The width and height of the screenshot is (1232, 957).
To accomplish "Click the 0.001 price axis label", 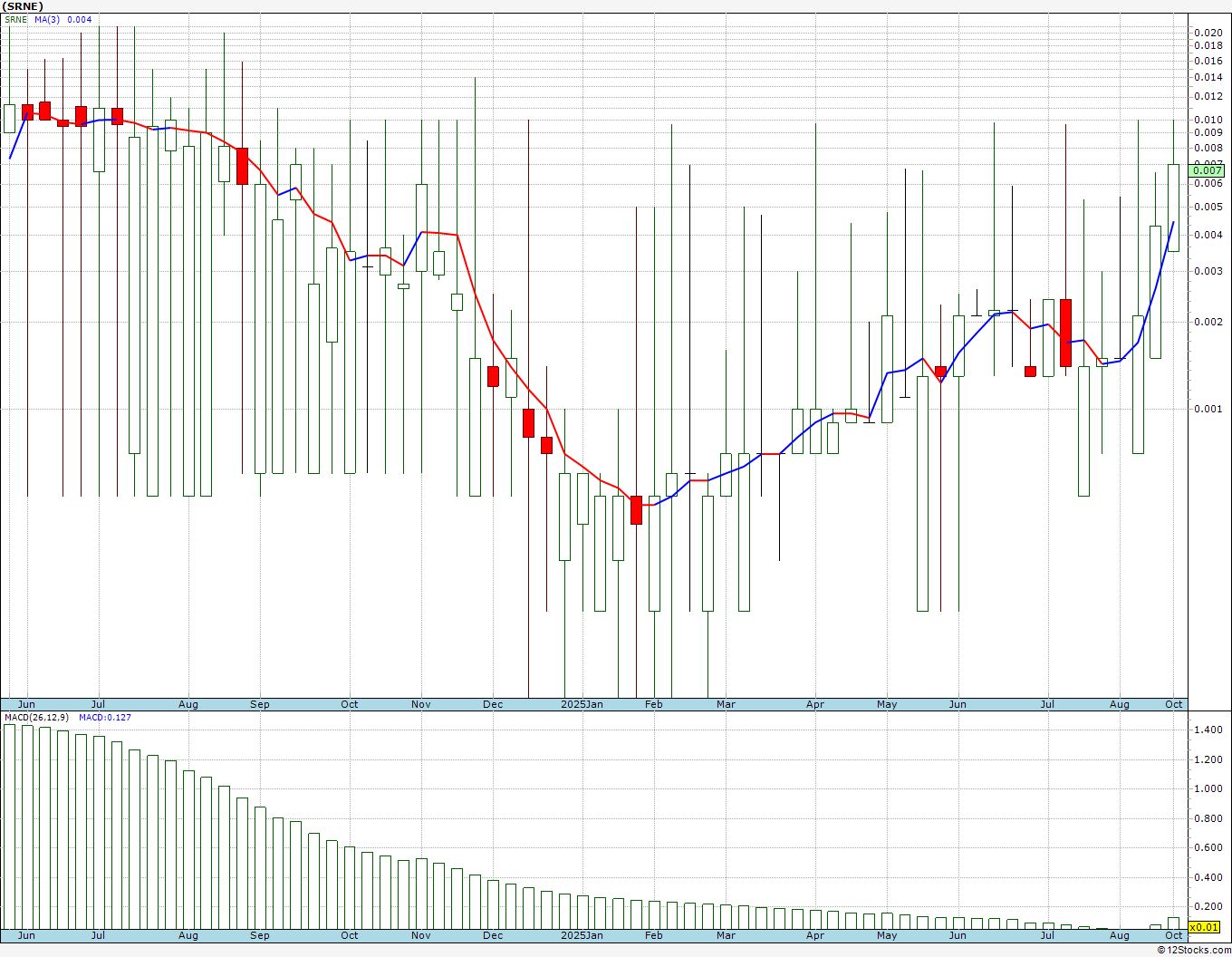I will (x=1208, y=409).
